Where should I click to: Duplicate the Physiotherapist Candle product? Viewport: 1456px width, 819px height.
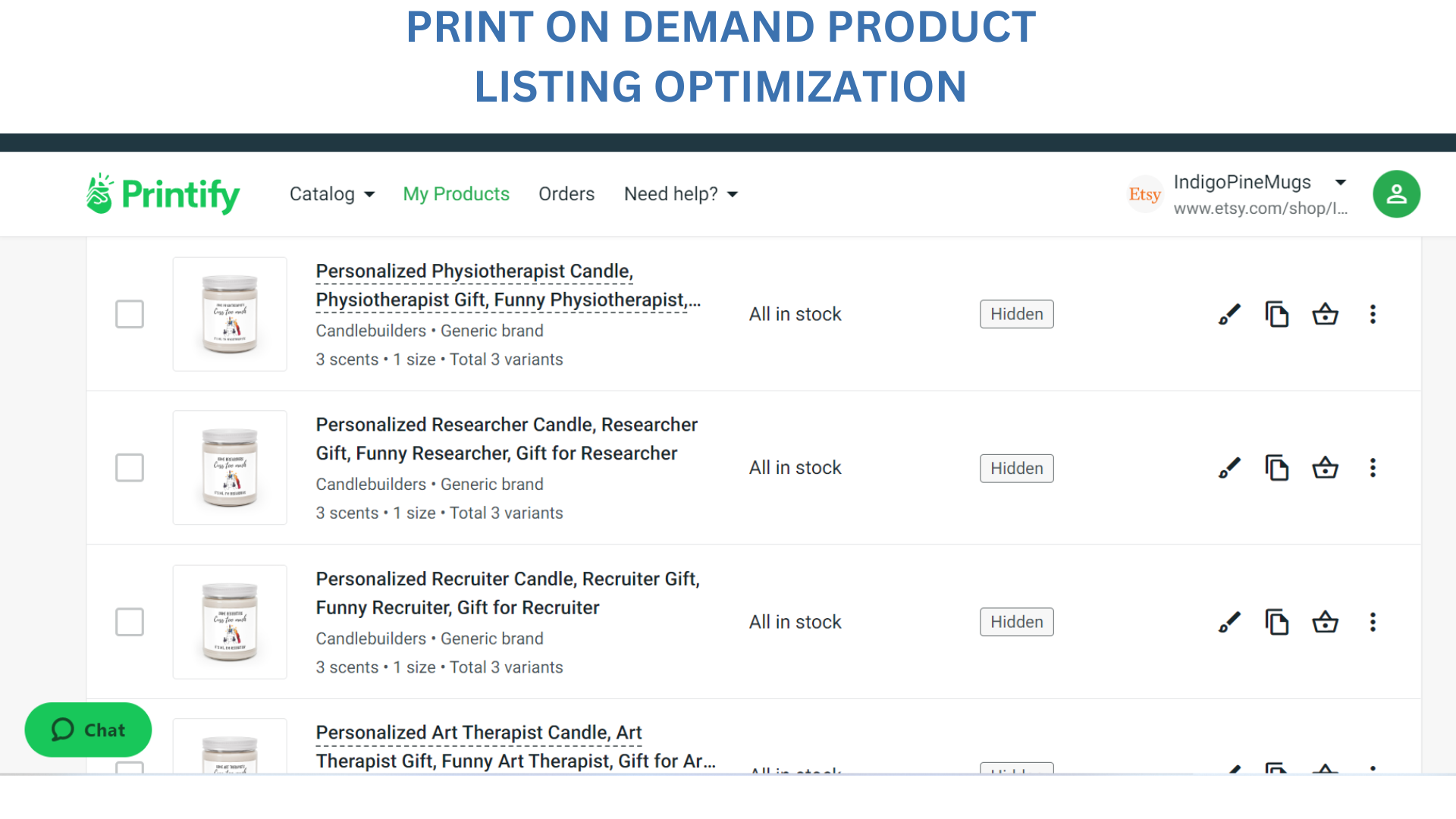coord(1277,314)
